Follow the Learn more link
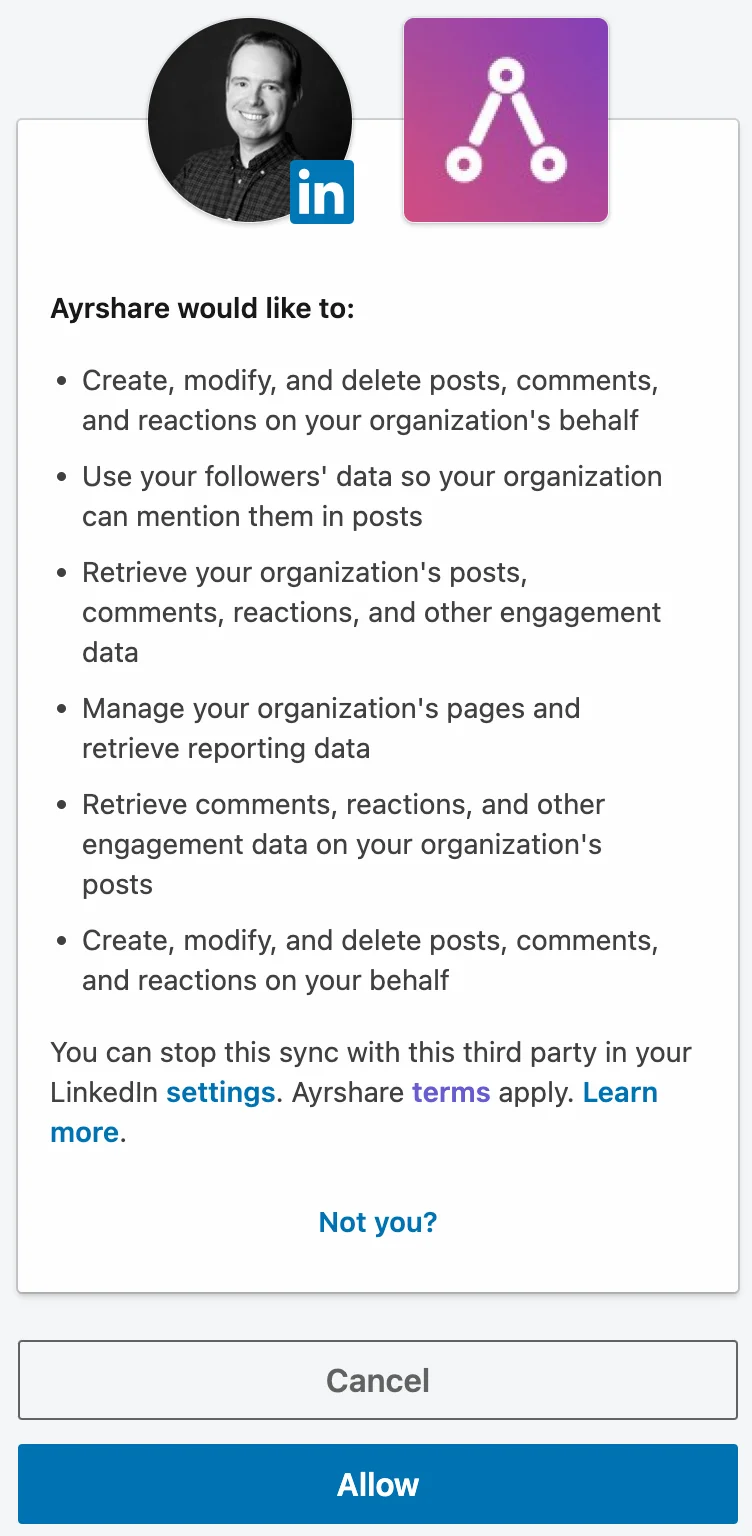Image resolution: width=752 pixels, height=1536 pixels. pyautogui.click(x=620, y=1093)
